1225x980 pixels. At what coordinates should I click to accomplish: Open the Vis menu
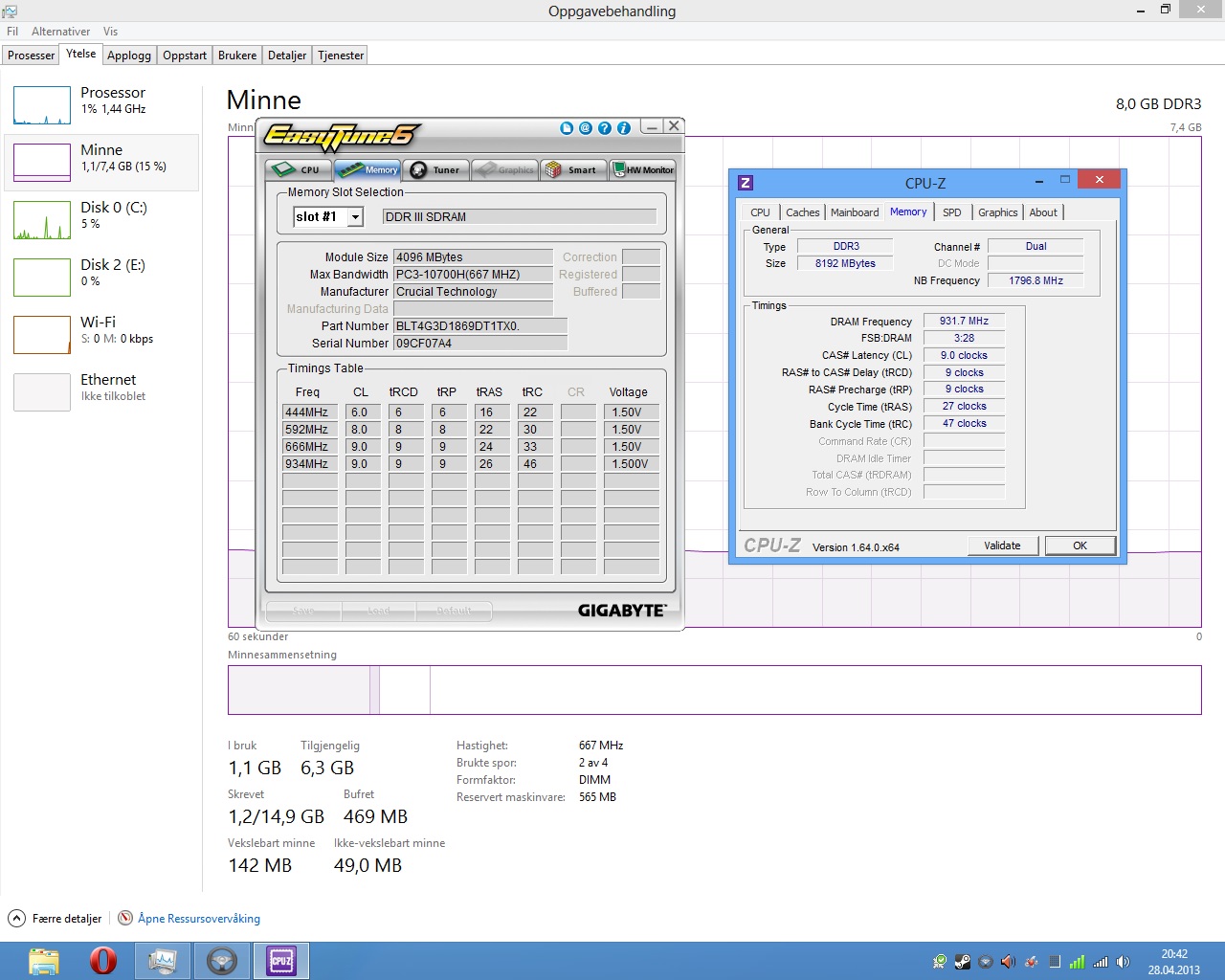coord(110,32)
